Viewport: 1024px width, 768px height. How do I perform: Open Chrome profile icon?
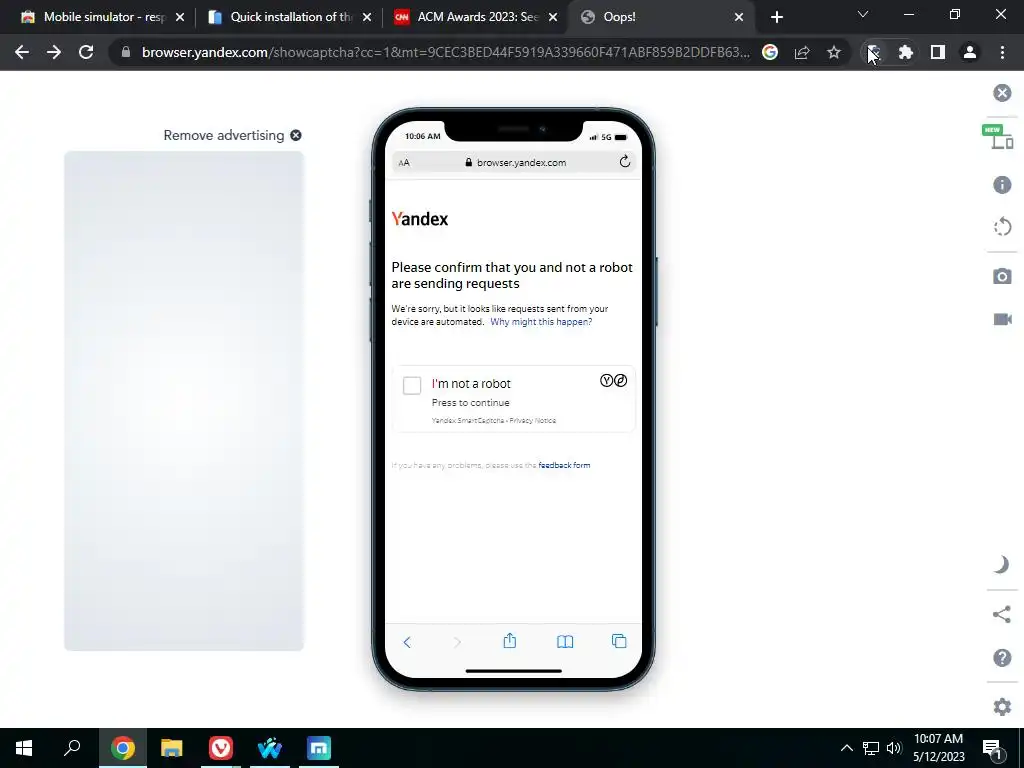click(970, 52)
